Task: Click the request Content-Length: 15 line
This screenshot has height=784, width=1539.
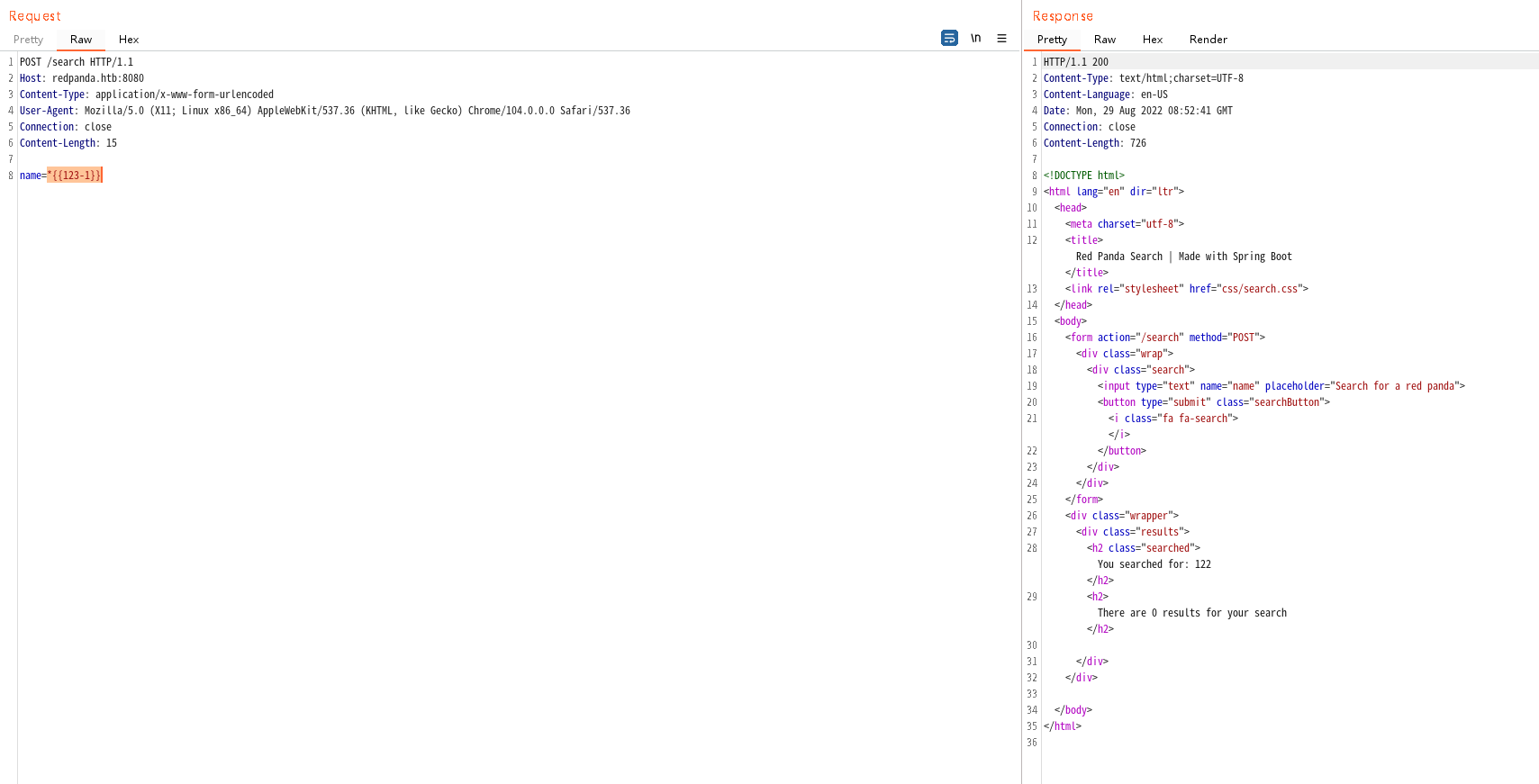Action: 68,143
